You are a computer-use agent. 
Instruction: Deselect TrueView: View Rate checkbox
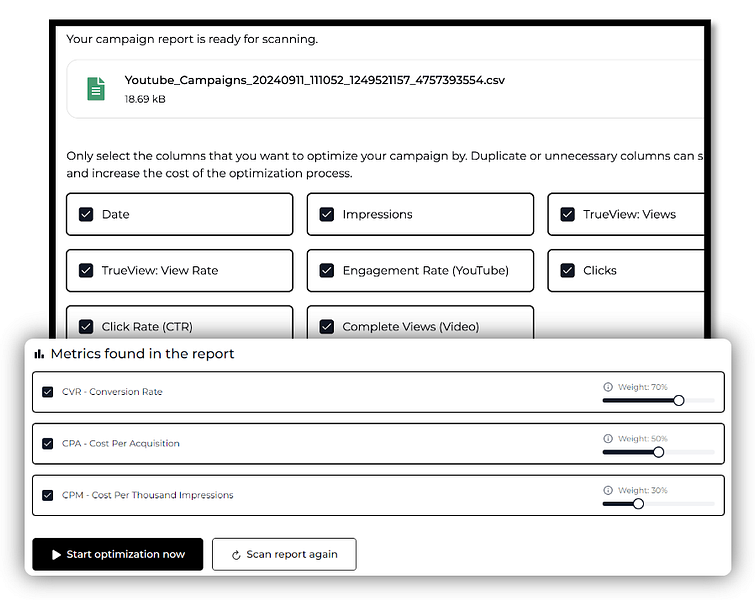pos(86,270)
